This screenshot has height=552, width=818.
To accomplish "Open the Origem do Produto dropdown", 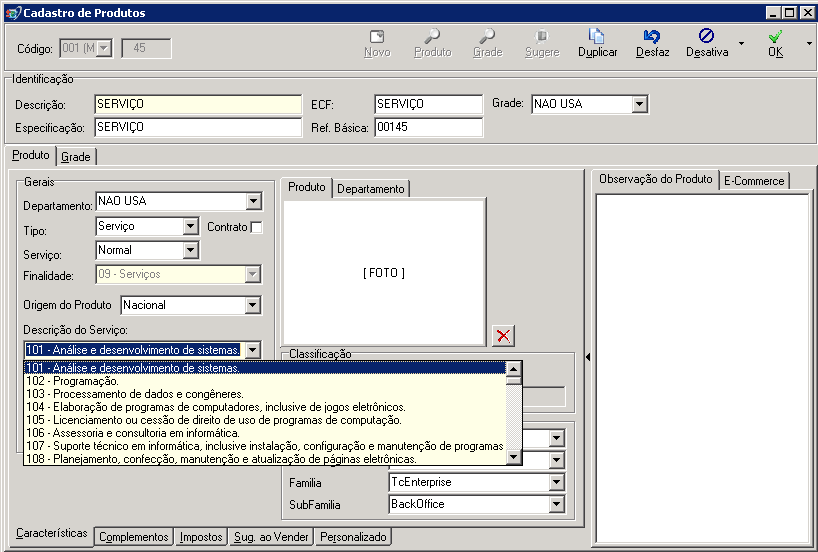I will 252,305.
